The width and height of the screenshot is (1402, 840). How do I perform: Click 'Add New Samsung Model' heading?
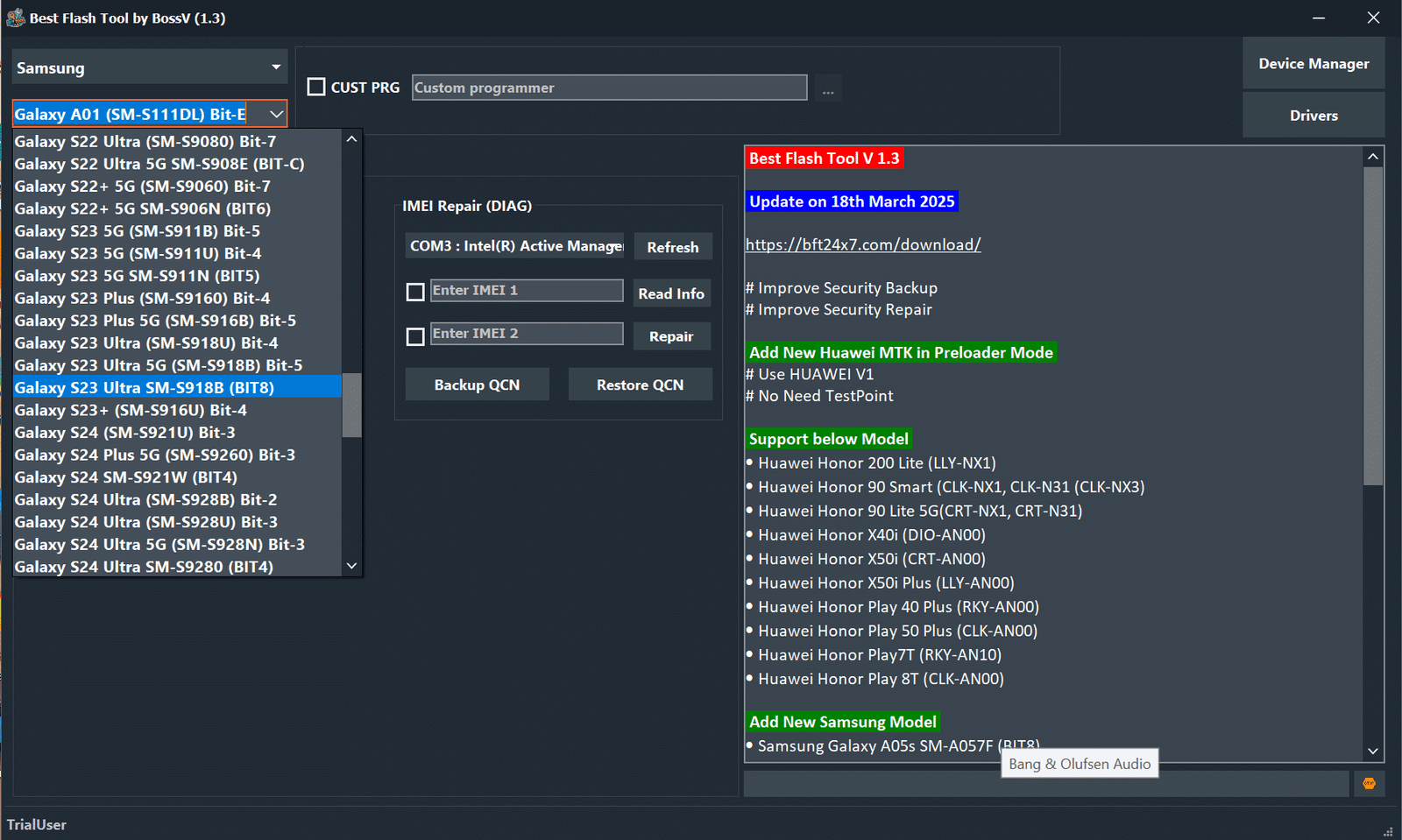click(x=843, y=722)
